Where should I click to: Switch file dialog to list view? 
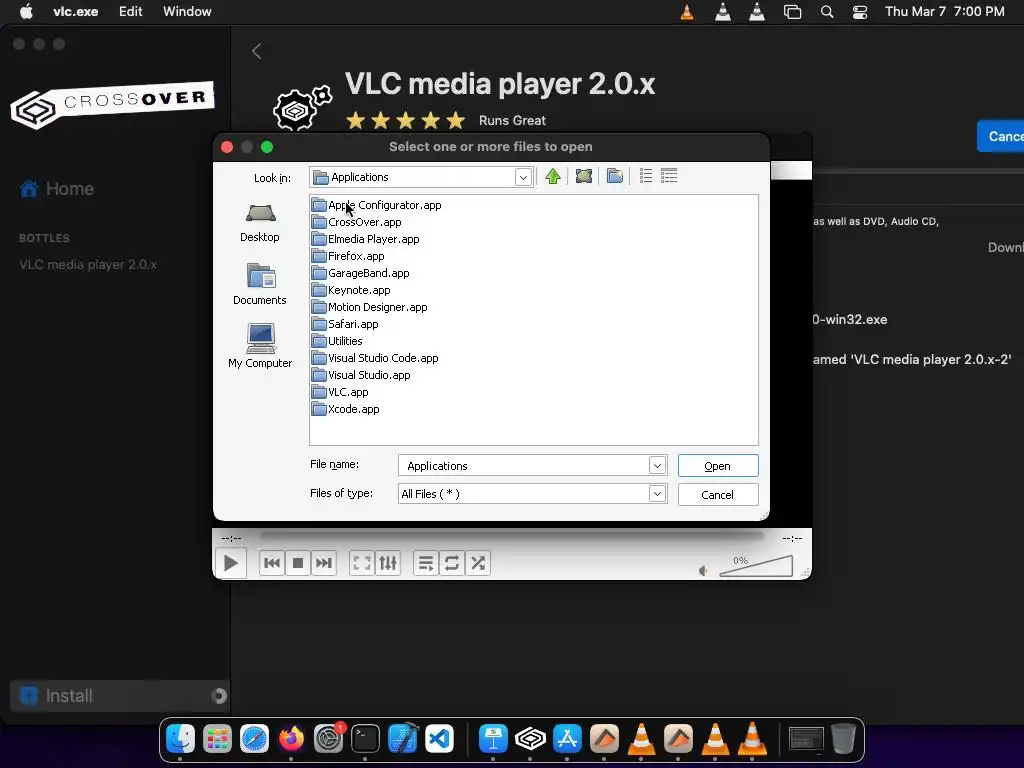(x=646, y=176)
